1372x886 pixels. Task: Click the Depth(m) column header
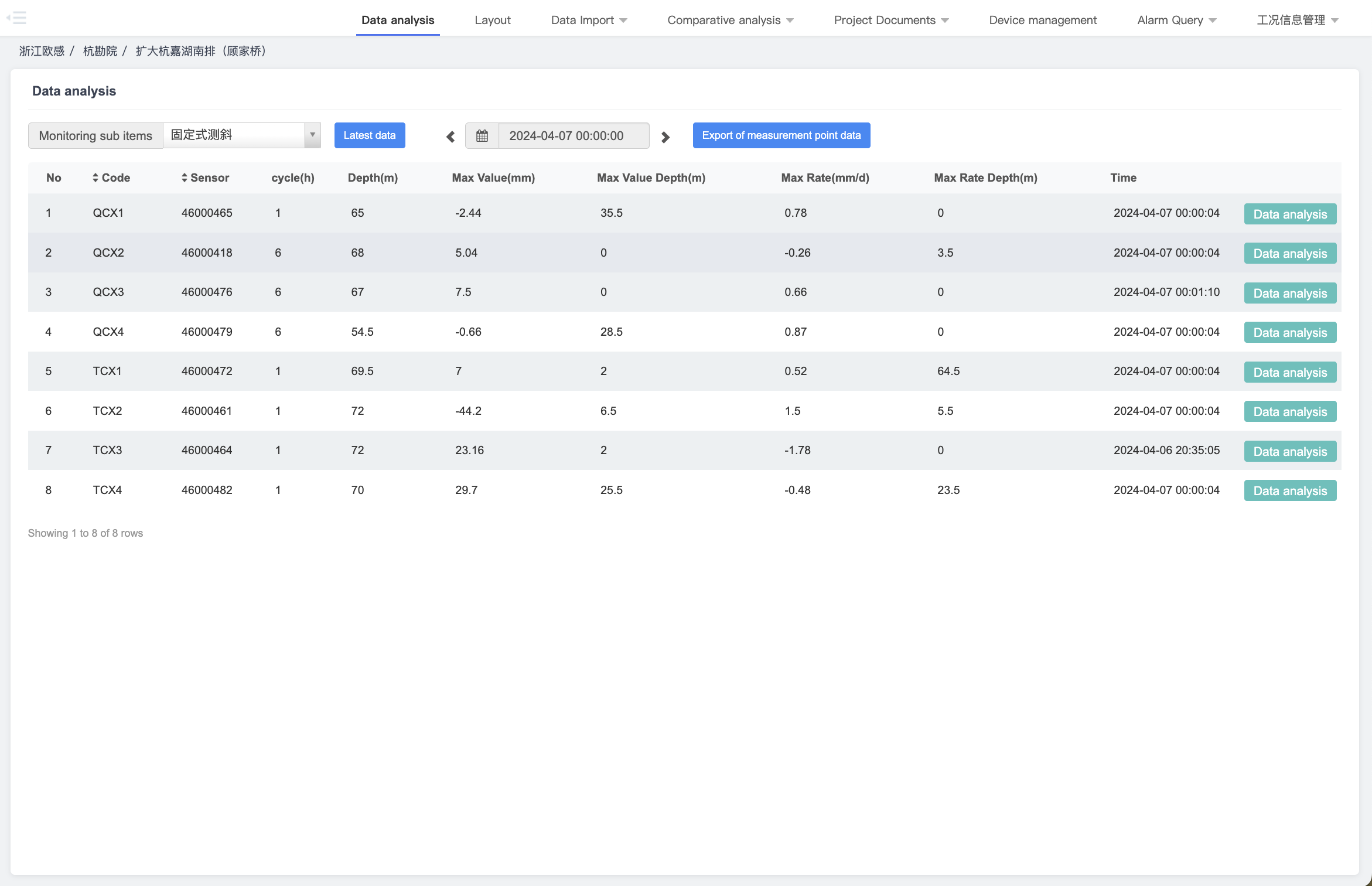tap(373, 178)
